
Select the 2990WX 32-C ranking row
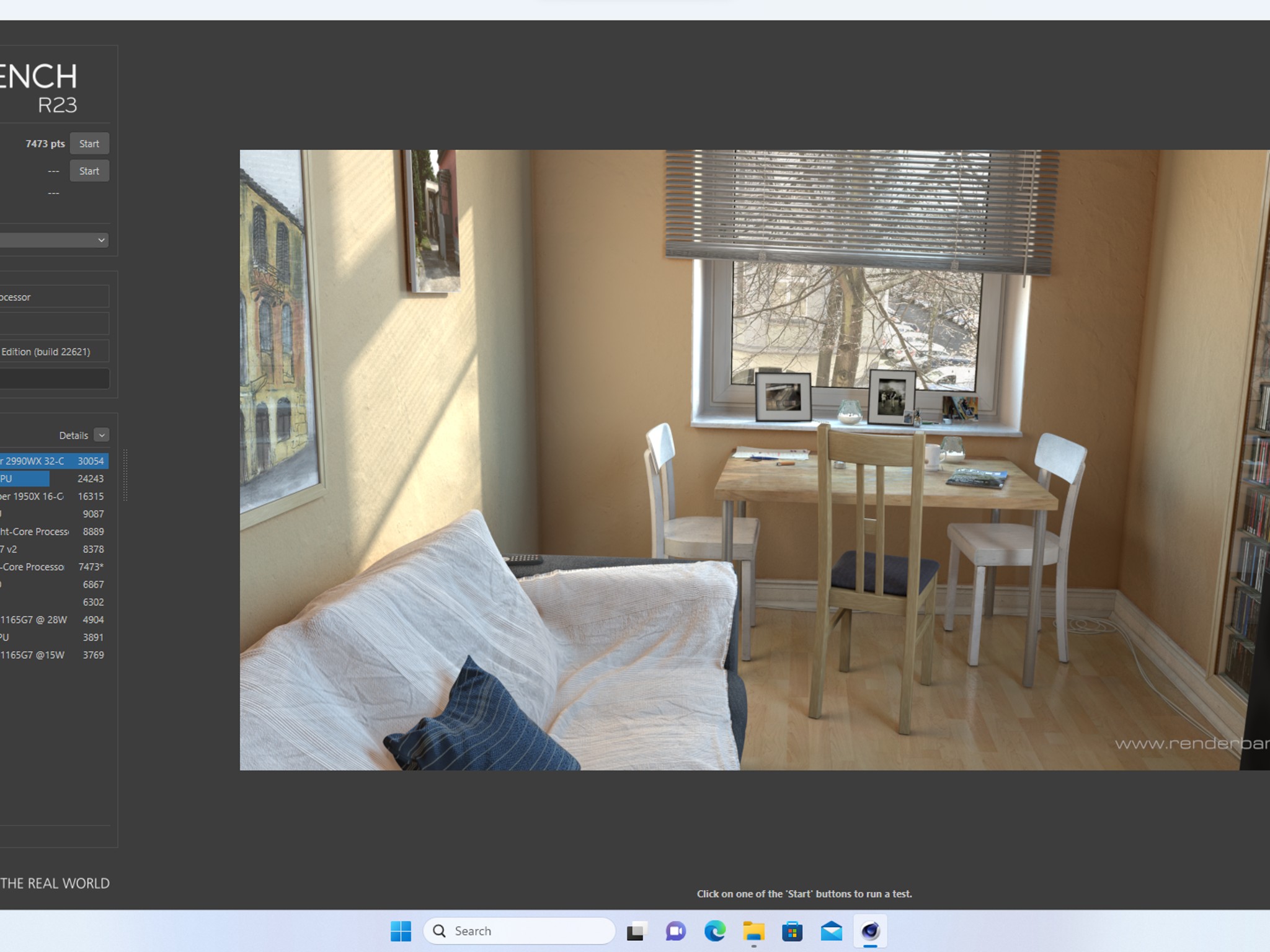[54, 461]
